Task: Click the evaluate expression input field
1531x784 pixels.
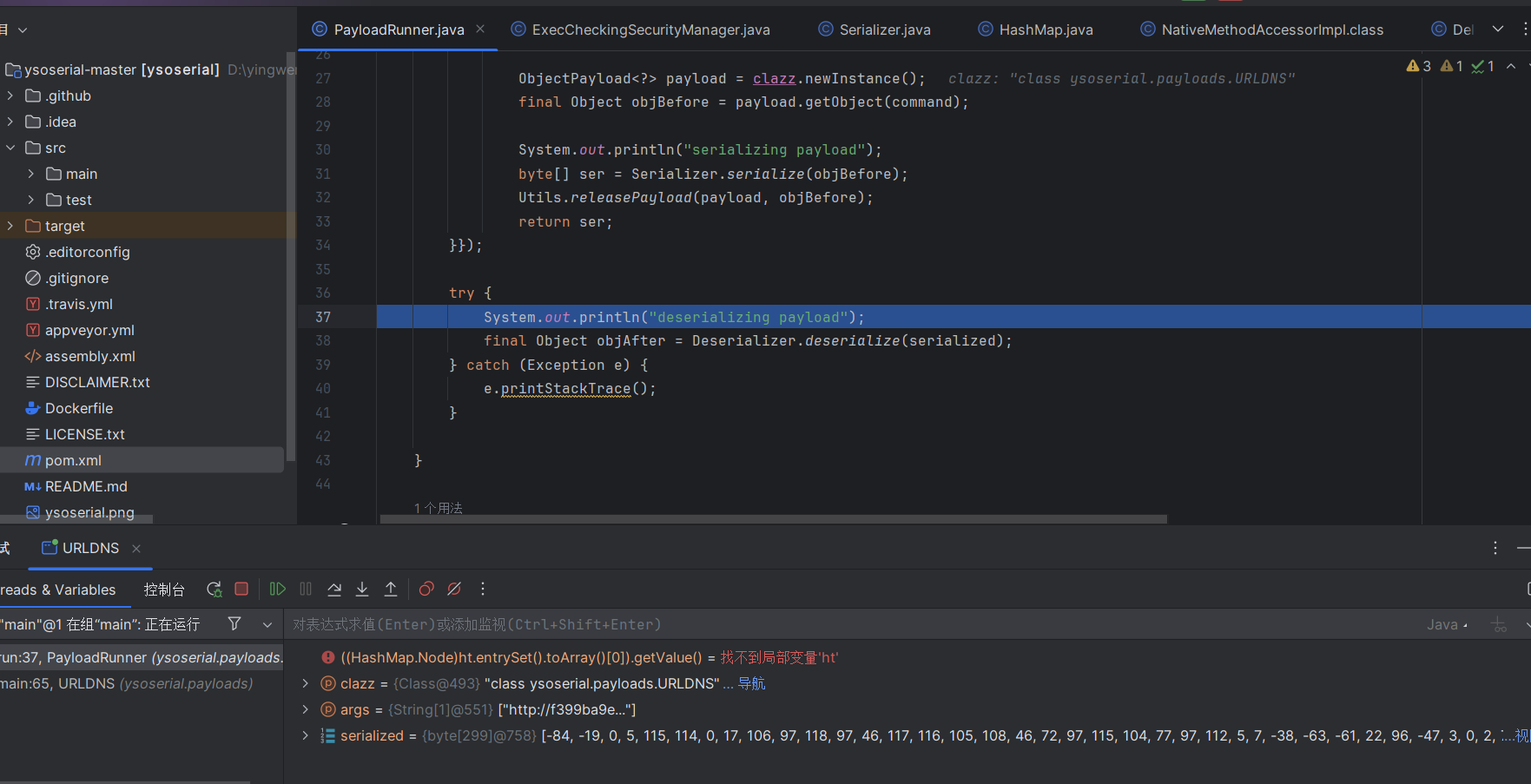Action: pos(851,624)
